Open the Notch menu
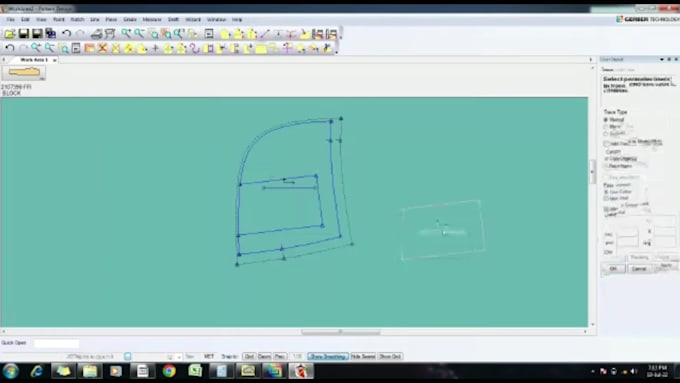Screen dimensions: 680x383 pos(77,20)
